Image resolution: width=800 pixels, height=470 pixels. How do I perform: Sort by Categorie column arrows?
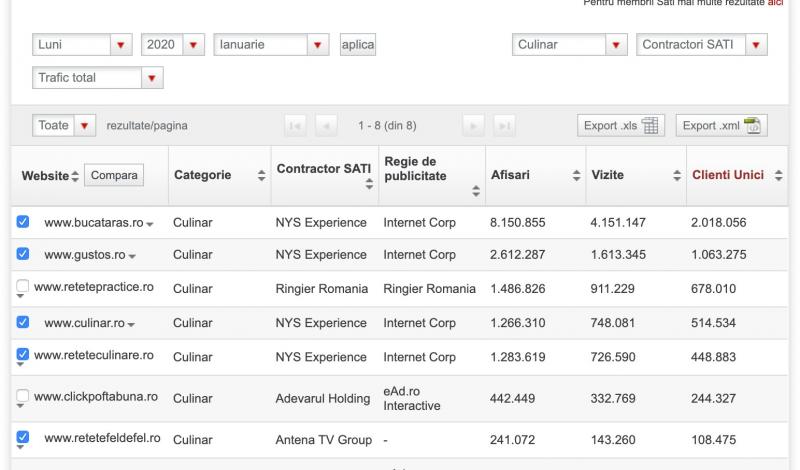point(261,176)
